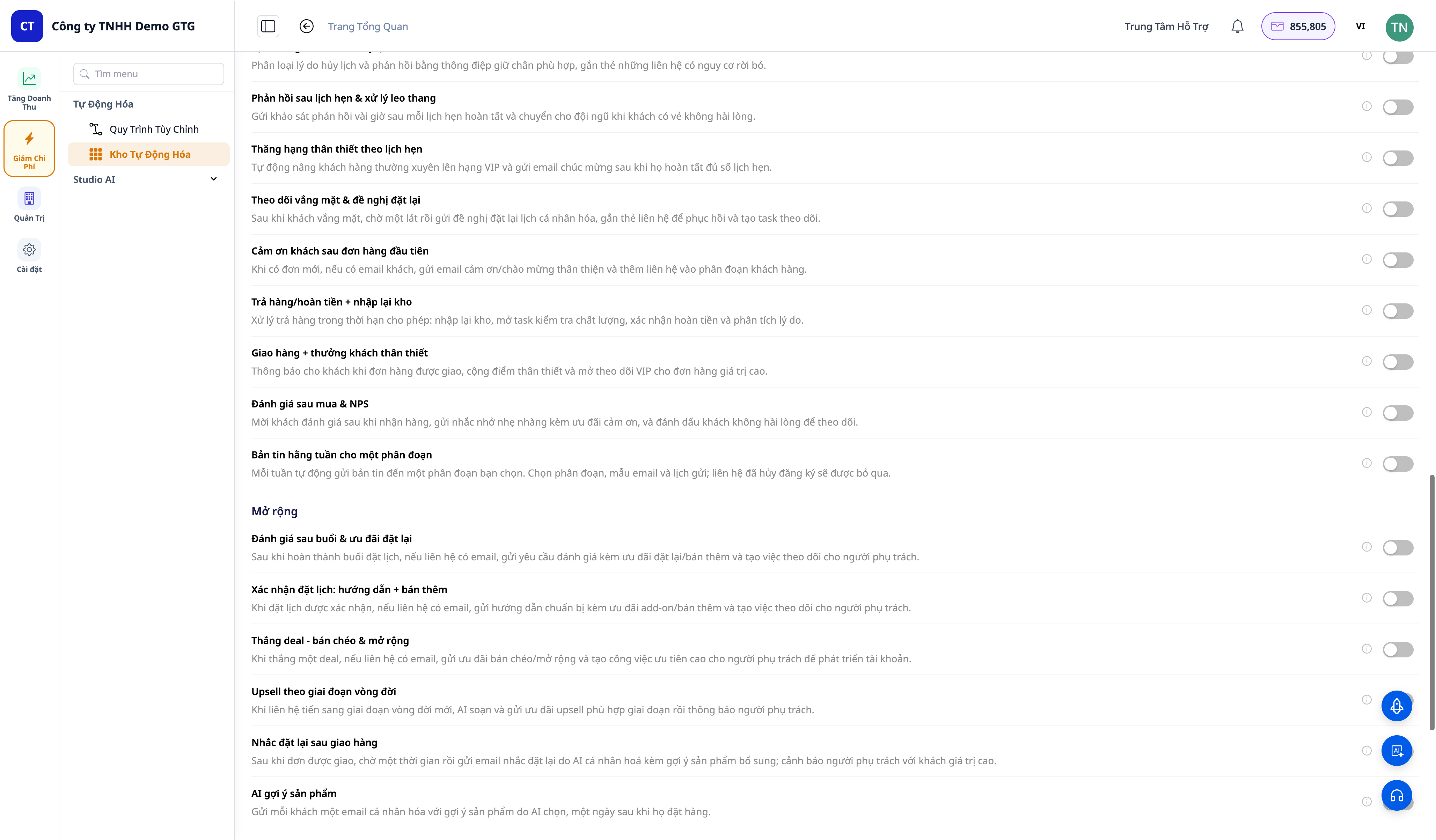Click the rocket floating button

[1397, 706]
